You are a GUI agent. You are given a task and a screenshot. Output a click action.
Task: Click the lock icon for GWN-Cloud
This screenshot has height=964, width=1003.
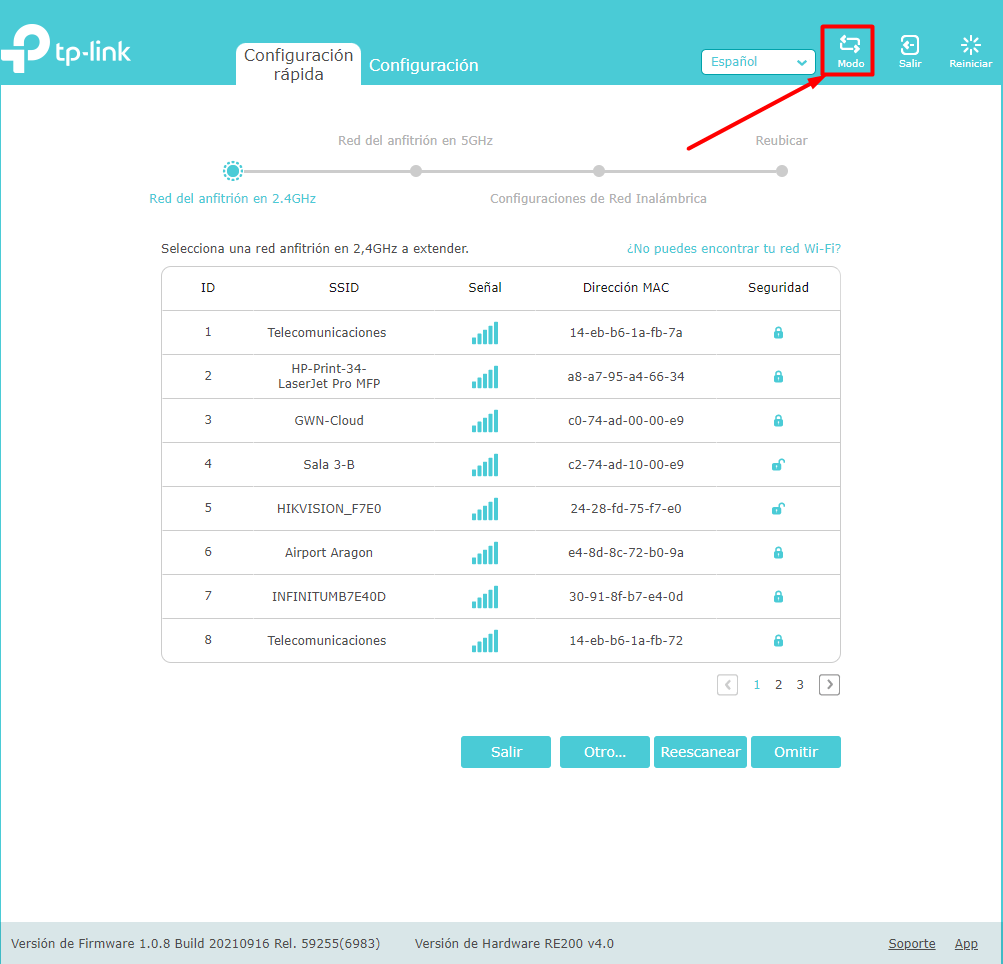[778, 420]
